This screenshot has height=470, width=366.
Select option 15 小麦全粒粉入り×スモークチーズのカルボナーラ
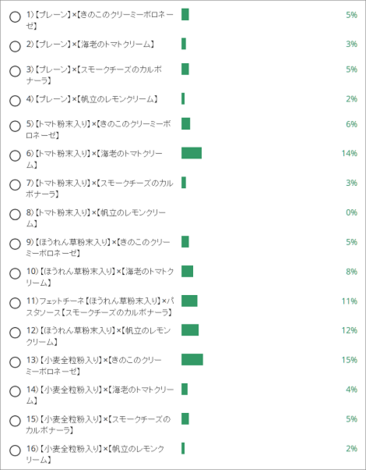(15, 421)
